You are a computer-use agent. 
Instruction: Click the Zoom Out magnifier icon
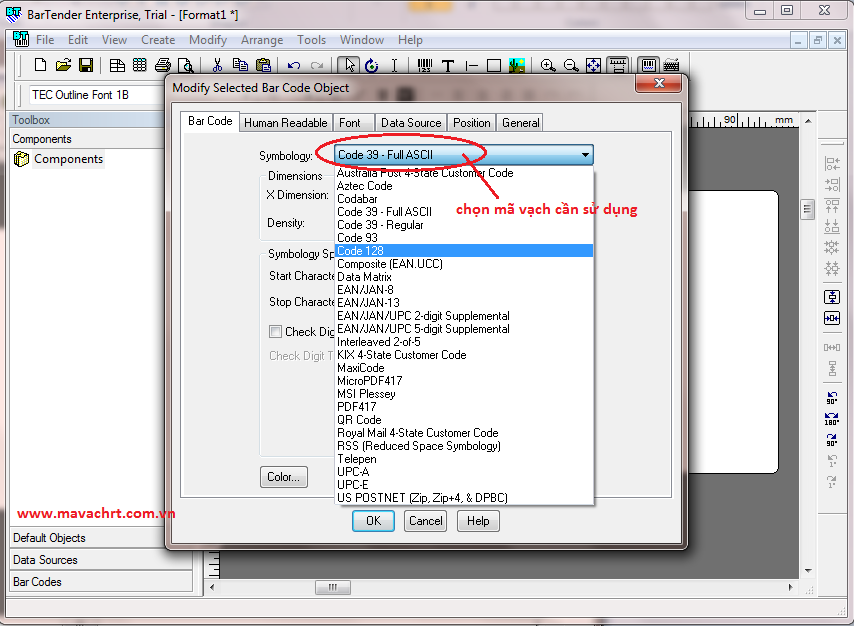pyautogui.click(x=571, y=65)
